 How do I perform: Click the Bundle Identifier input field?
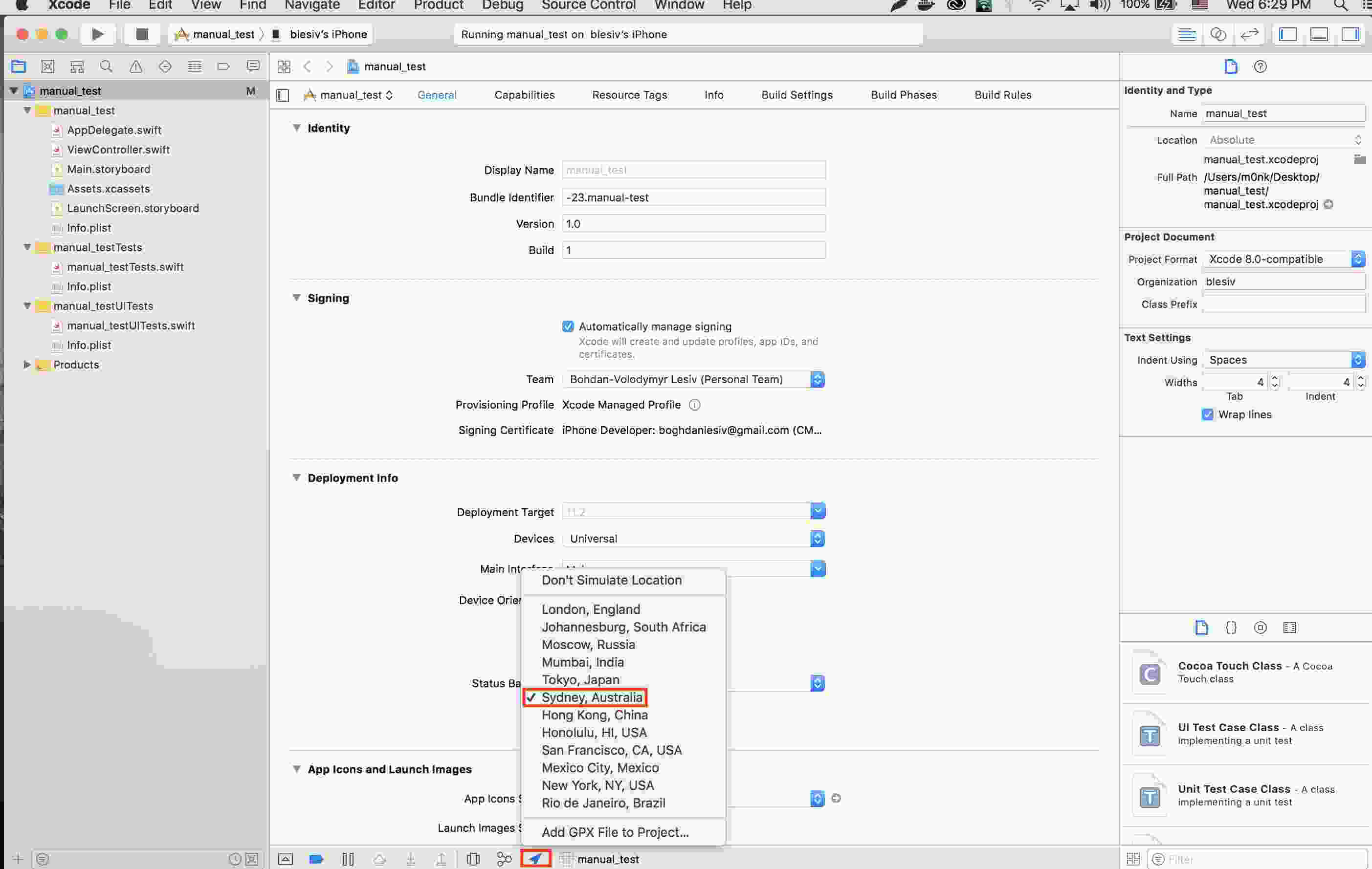pos(693,196)
